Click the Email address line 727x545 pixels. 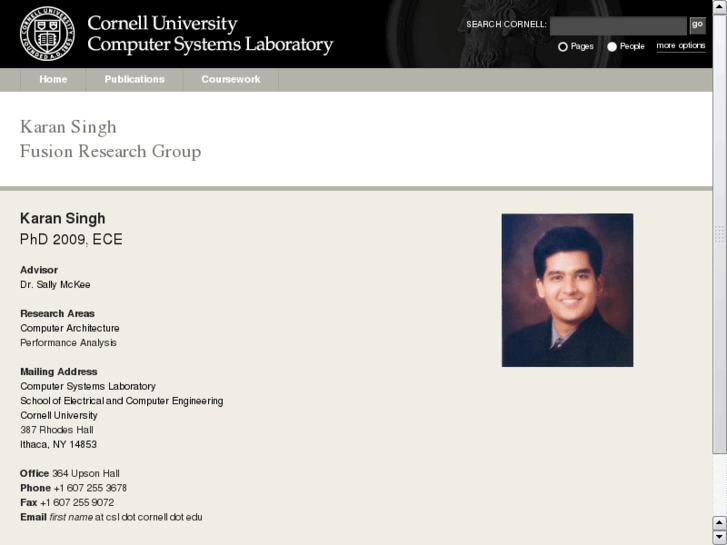coord(111,517)
